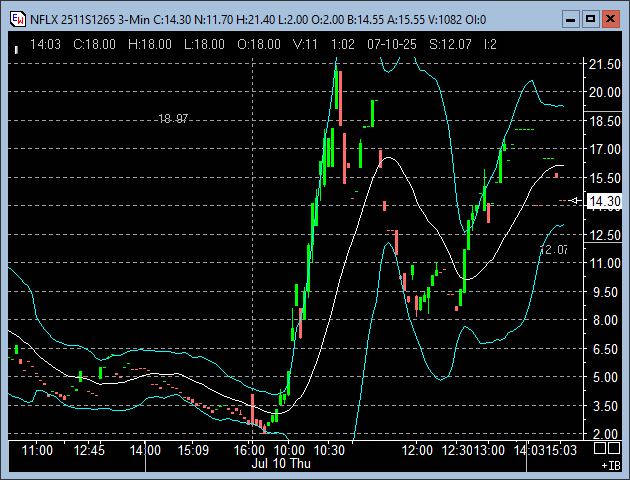Click V:11 in the data bar
This screenshot has height=480, width=630.
point(305,44)
